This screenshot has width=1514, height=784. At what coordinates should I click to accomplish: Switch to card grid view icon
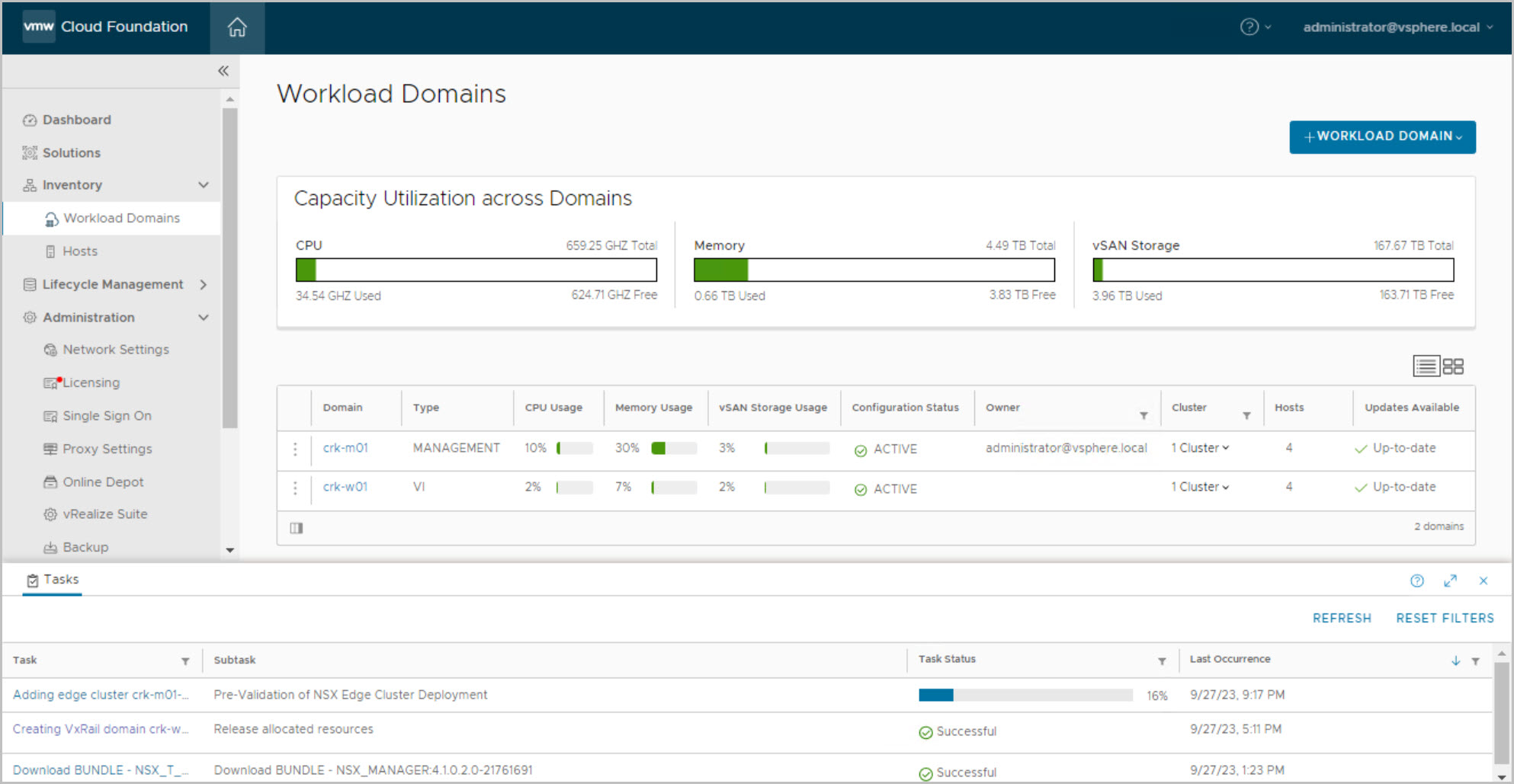(1453, 366)
